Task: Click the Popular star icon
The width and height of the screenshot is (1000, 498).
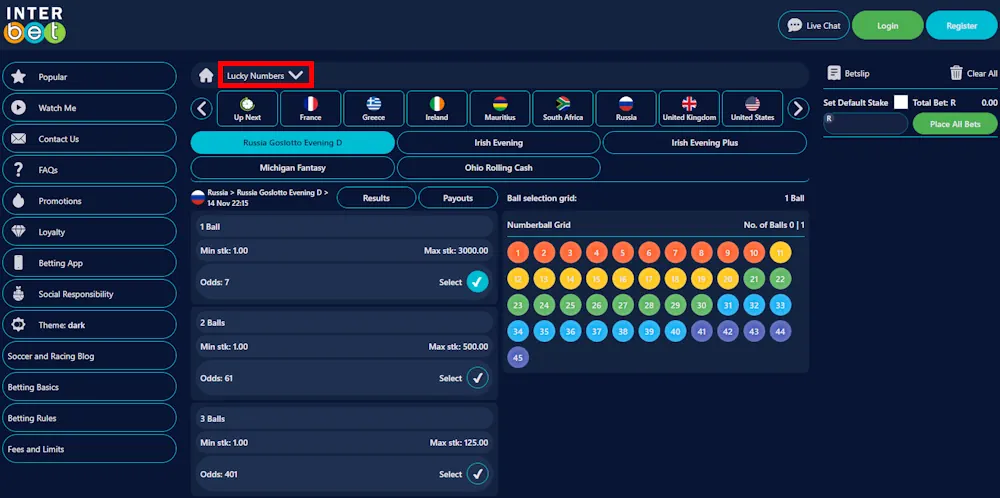Action: (x=18, y=77)
